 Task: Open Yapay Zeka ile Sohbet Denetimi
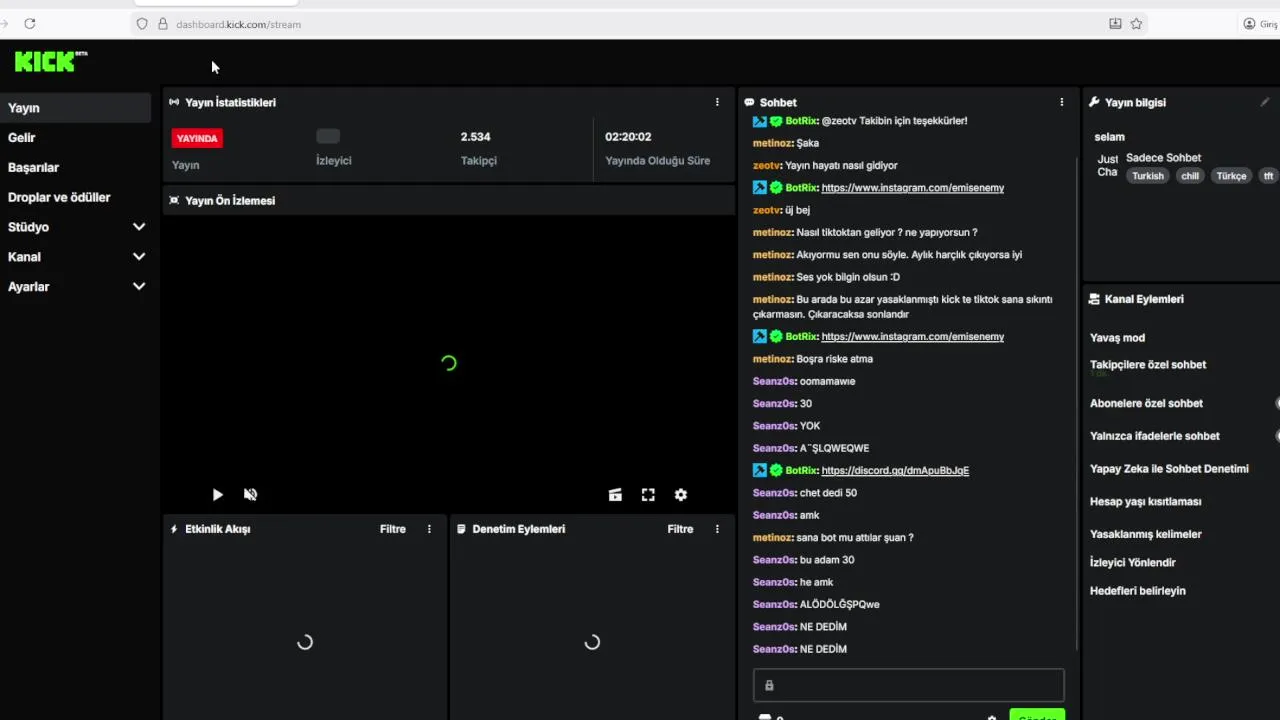(1169, 469)
